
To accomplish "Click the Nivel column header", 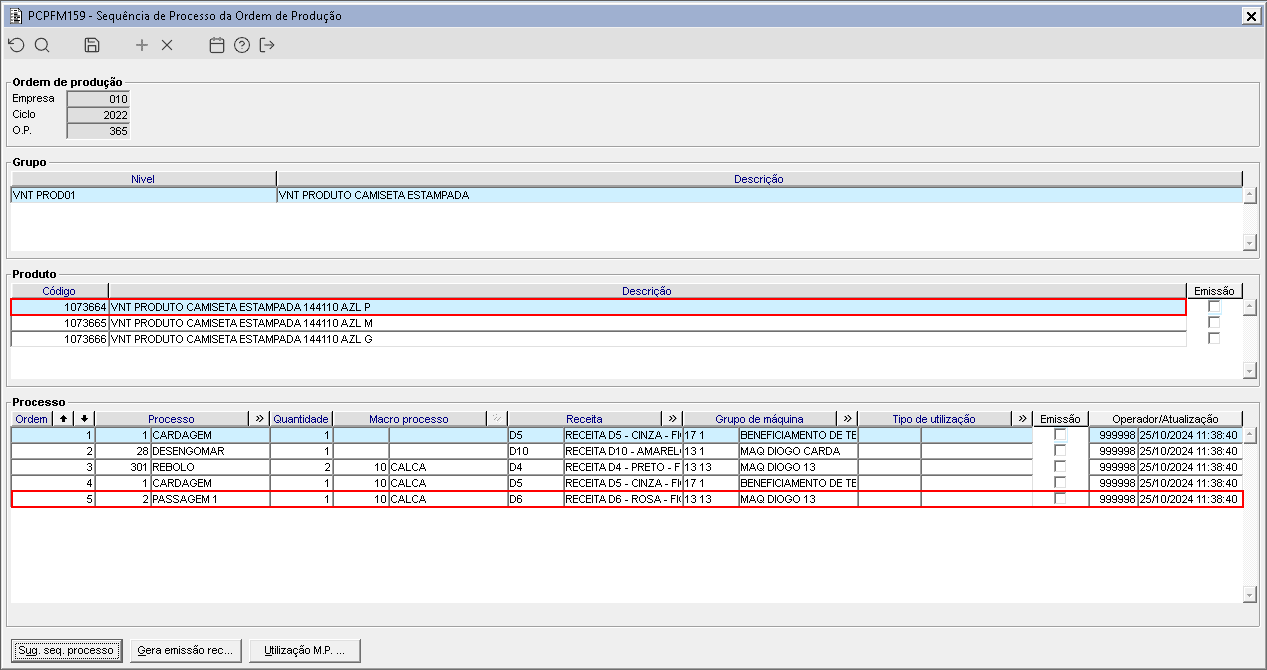I will [x=143, y=179].
